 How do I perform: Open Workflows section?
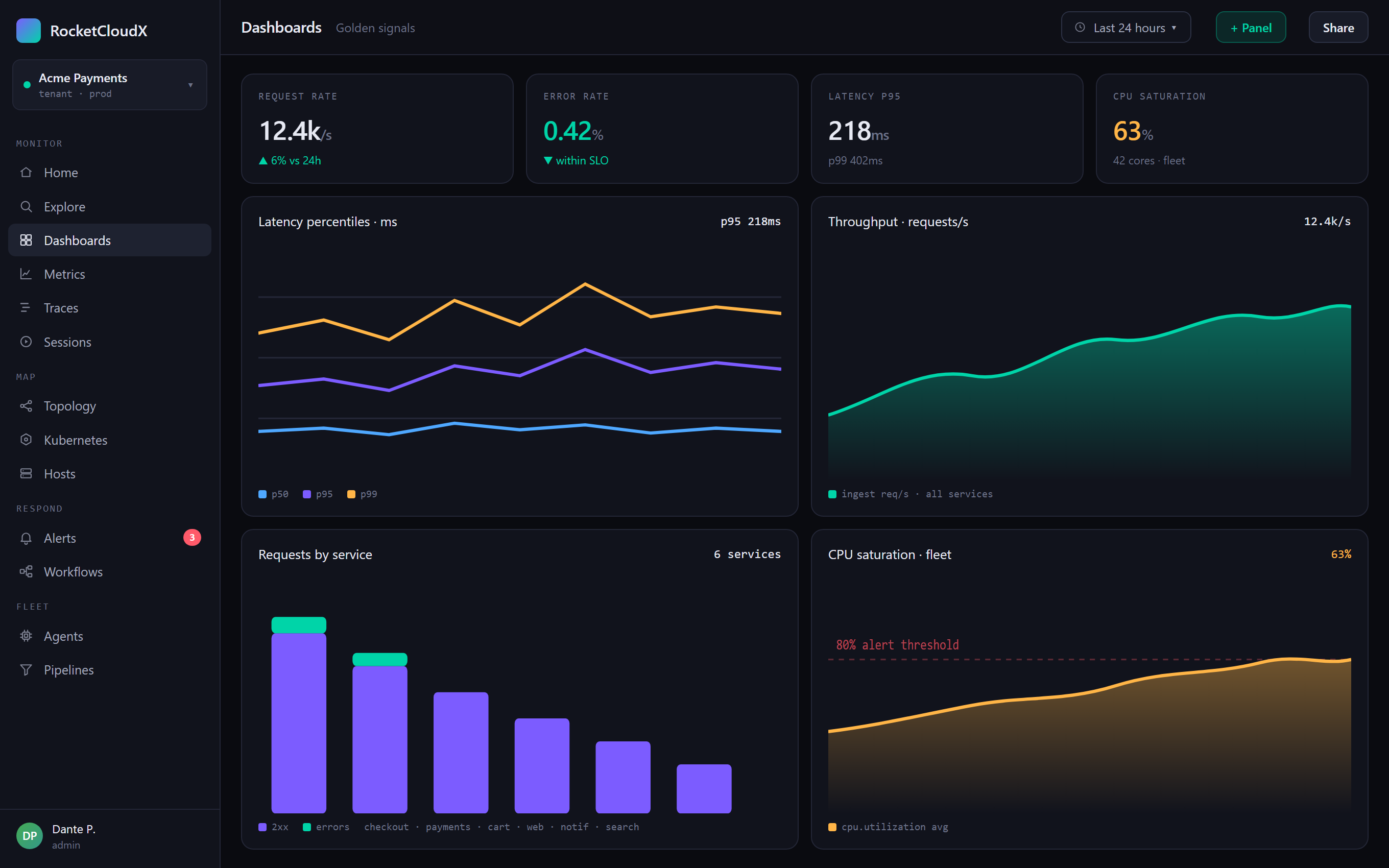110,572
